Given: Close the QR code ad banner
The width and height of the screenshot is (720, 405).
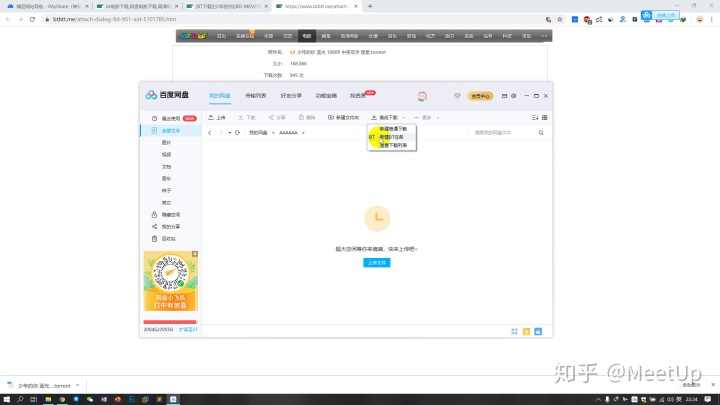Looking at the screenshot, I should (x=195, y=254).
